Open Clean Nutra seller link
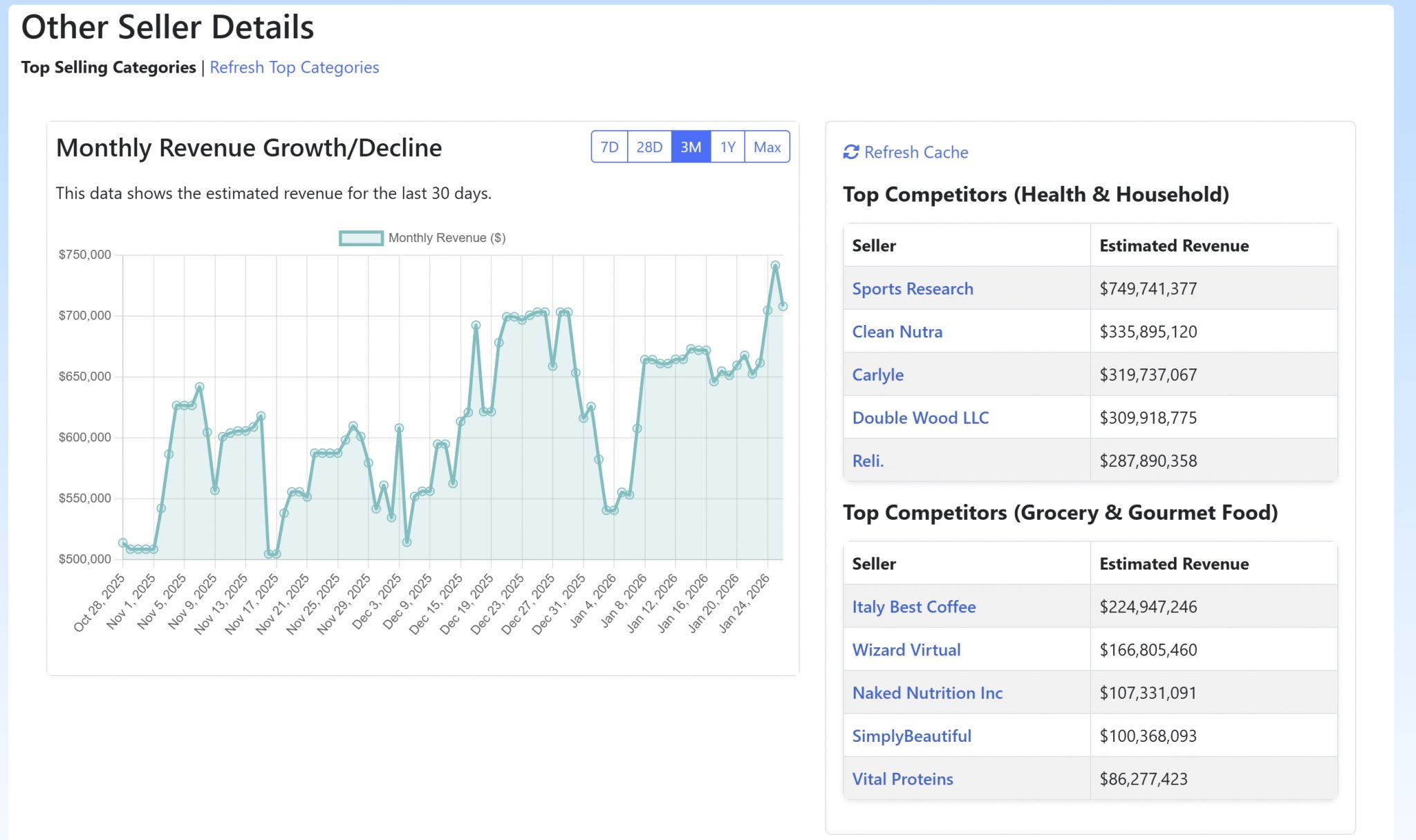The height and width of the screenshot is (840, 1416). click(897, 331)
